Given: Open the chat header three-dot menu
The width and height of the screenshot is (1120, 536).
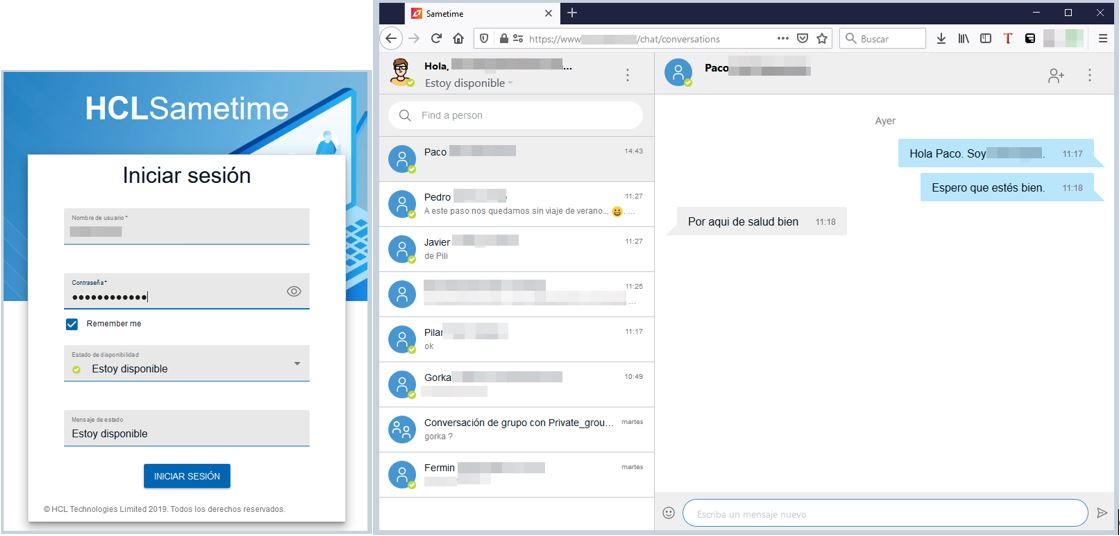Looking at the screenshot, I should tap(1090, 75).
